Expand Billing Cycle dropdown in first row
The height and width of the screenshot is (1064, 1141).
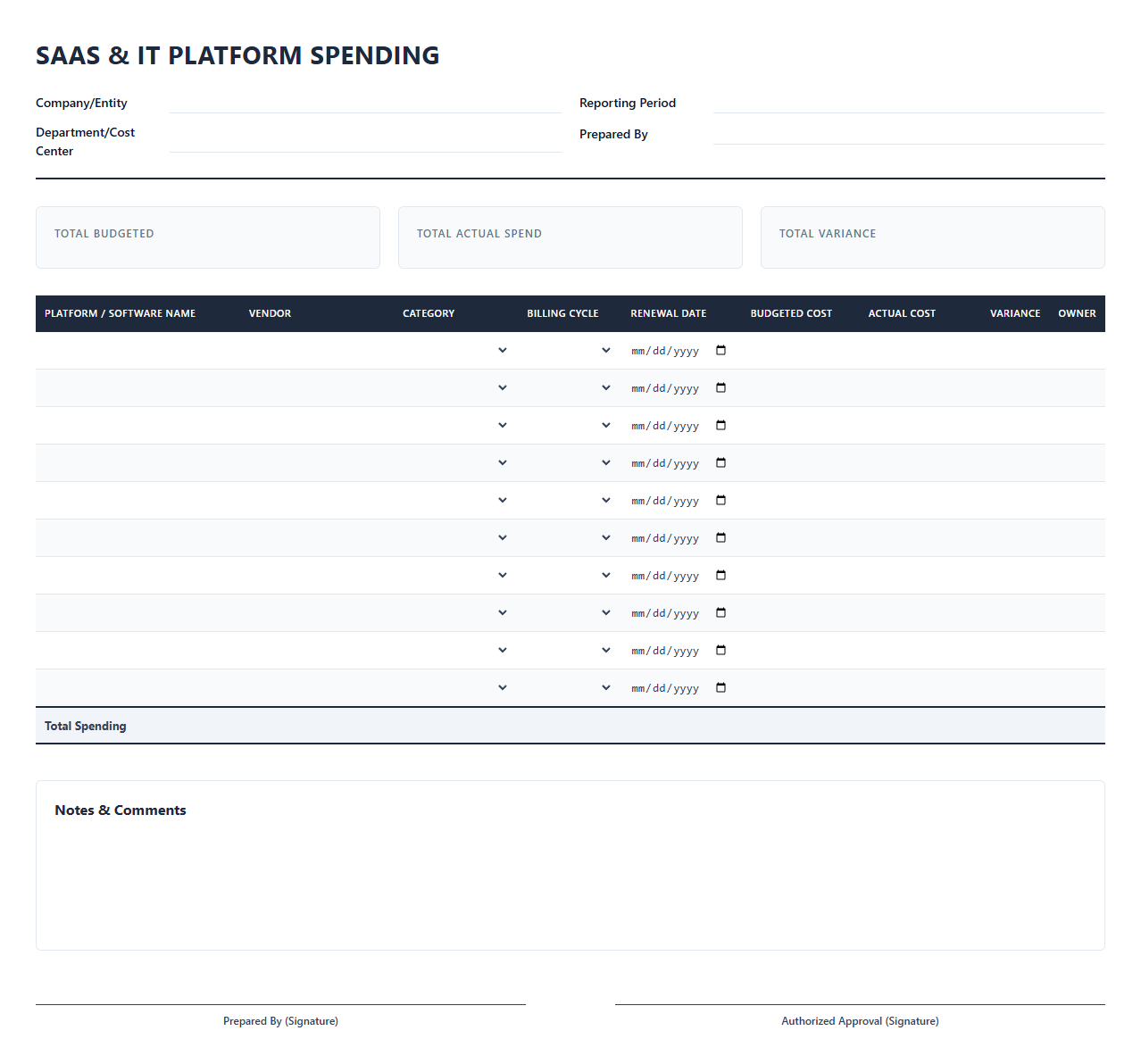(569, 351)
